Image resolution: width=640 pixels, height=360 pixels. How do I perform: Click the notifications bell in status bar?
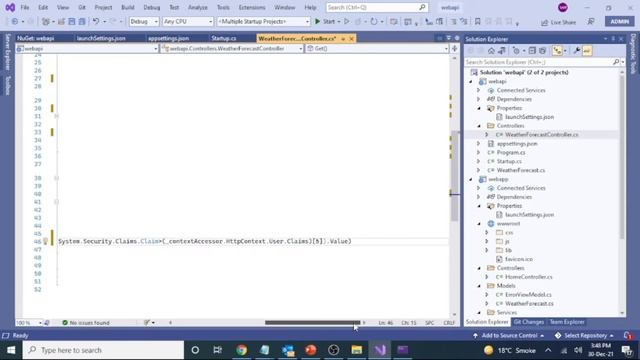click(628, 336)
